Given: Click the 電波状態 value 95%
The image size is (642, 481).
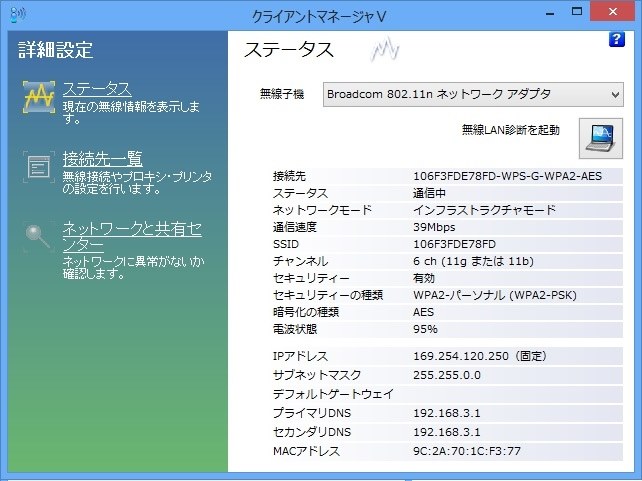Looking at the screenshot, I should (x=425, y=329).
